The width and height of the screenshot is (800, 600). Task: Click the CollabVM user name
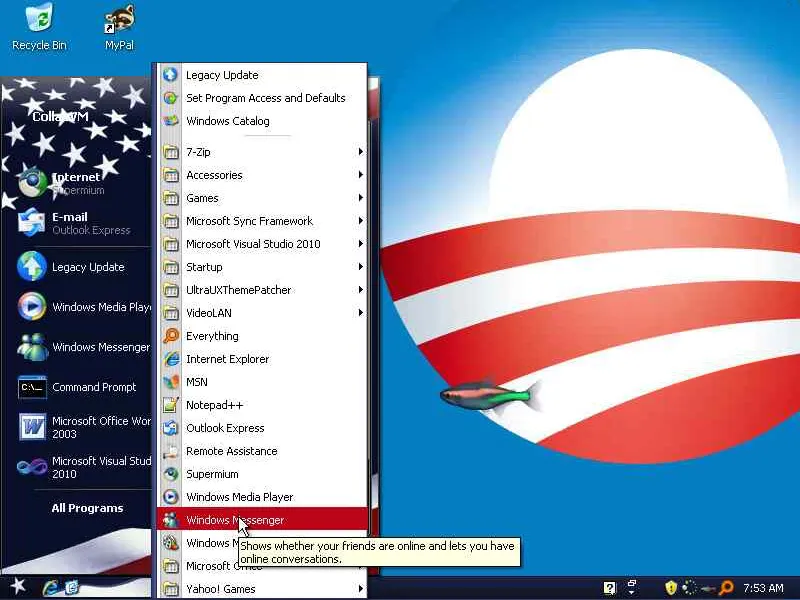(60, 117)
